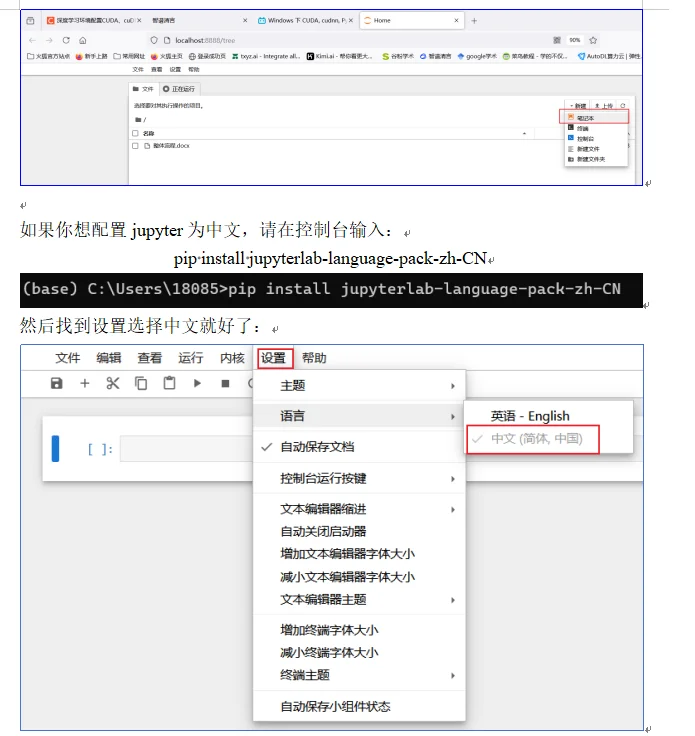This screenshot has width=695, height=736.
Task: Open the google学术 bookmark
Action: click(477, 56)
